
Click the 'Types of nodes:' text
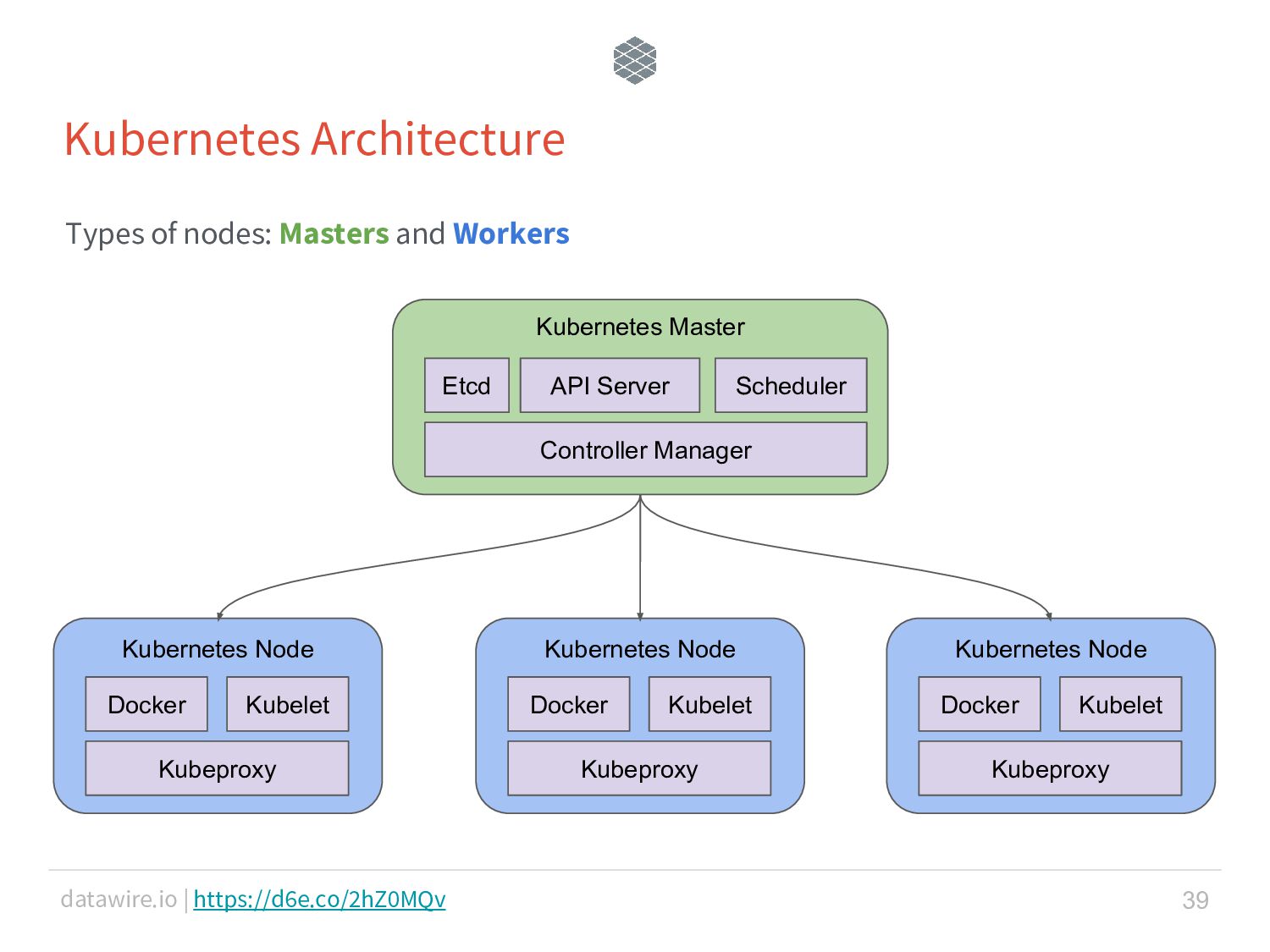(x=168, y=234)
